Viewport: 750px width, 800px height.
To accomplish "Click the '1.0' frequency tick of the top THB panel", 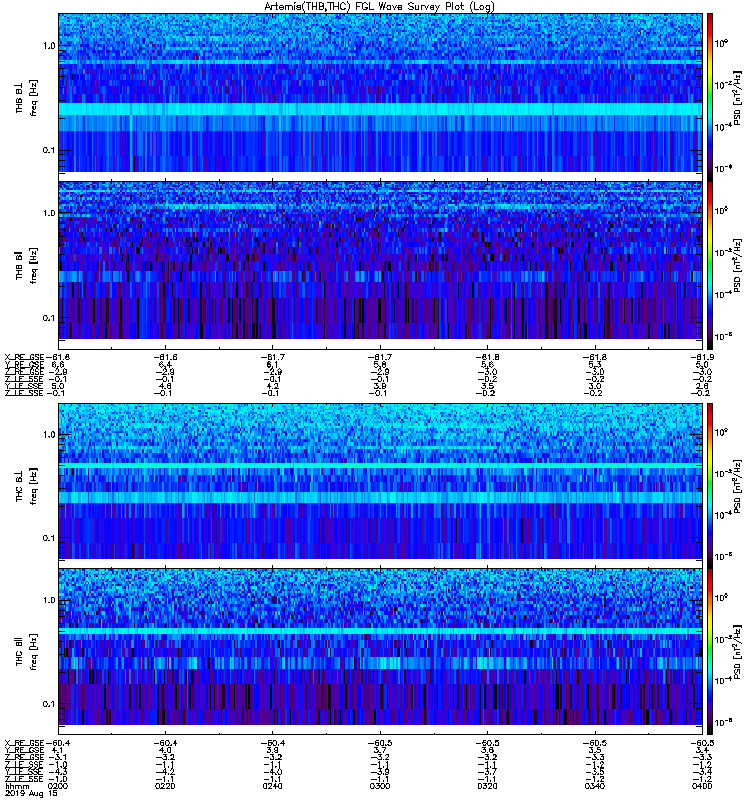I will click(49, 46).
